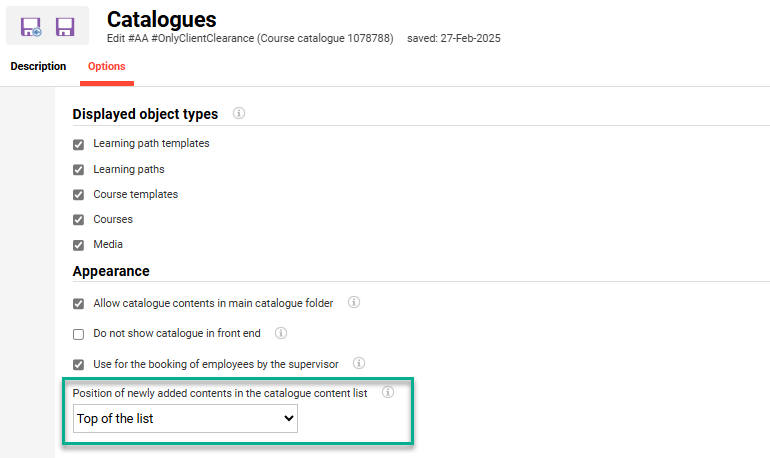Click the save and return icon
The height and width of the screenshot is (458, 770).
[x=31, y=26]
